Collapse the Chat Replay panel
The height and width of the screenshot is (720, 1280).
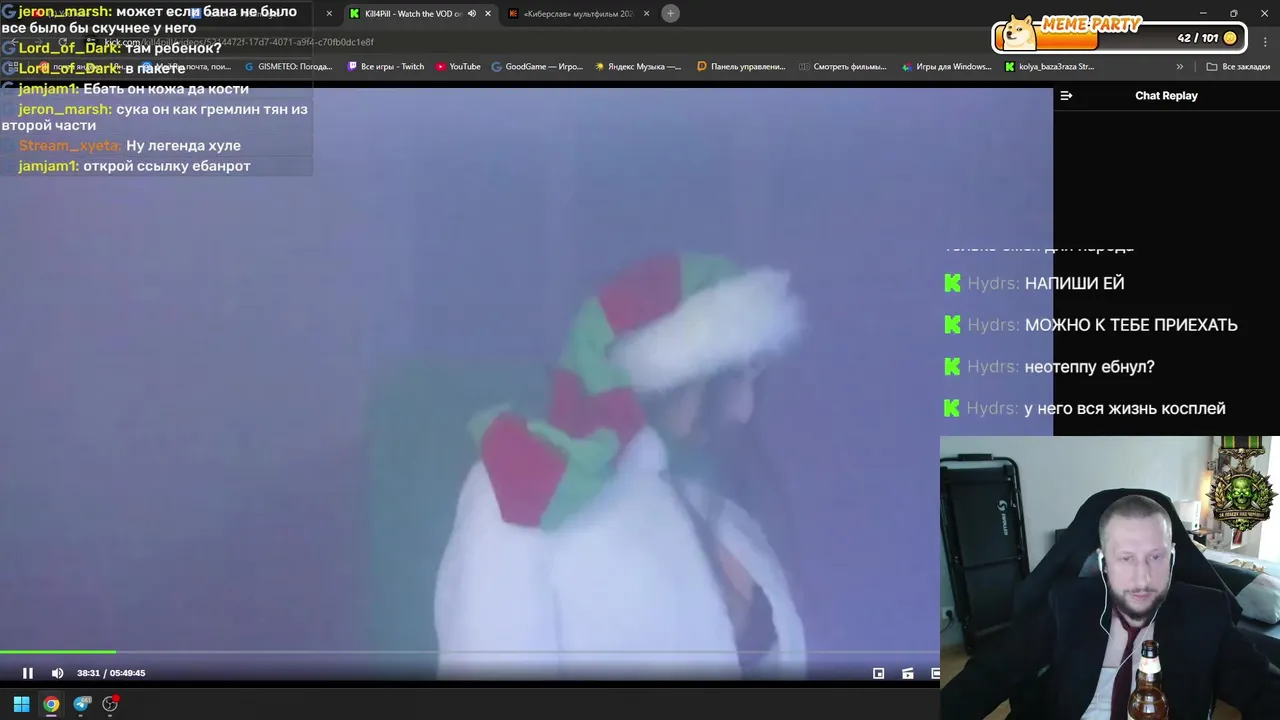point(1066,96)
